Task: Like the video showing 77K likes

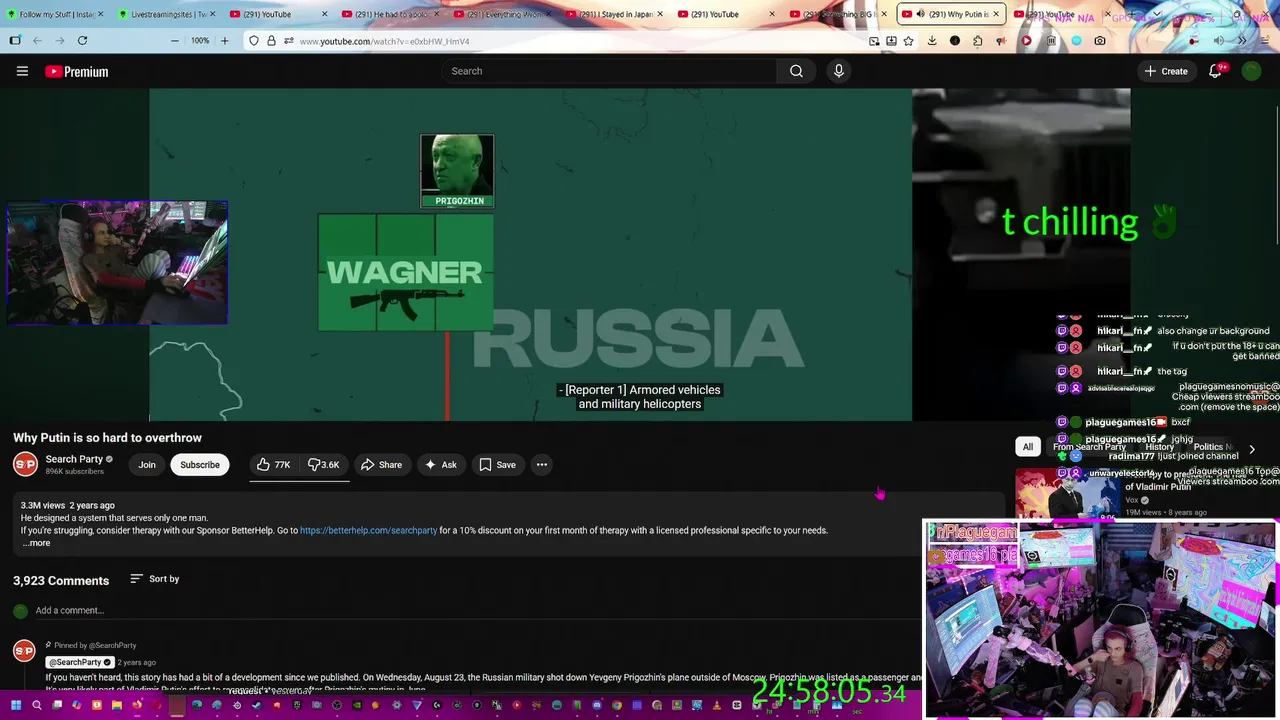Action: click(x=273, y=464)
